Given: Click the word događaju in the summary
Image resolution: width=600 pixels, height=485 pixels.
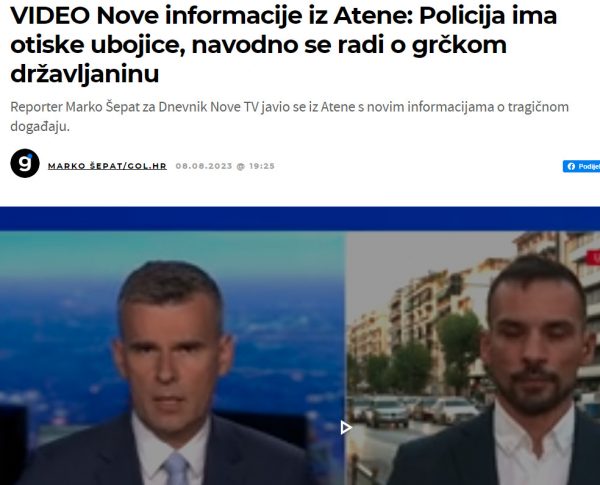Looking at the screenshot, I should click(40, 127).
